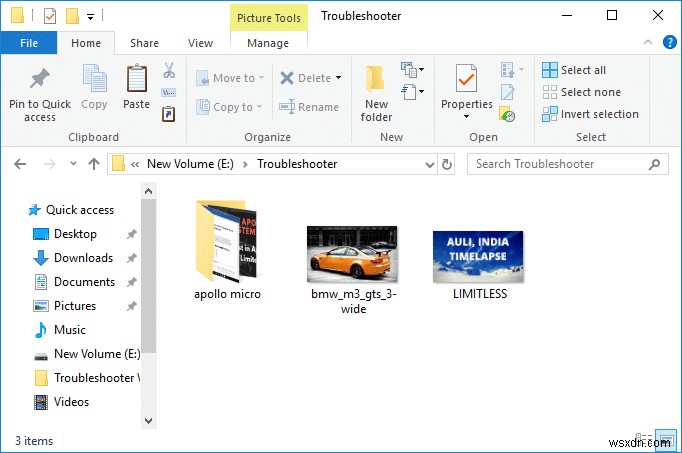The height and width of the screenshot is (453, 682).
Task: Click Select none
Action: [582, 92]
